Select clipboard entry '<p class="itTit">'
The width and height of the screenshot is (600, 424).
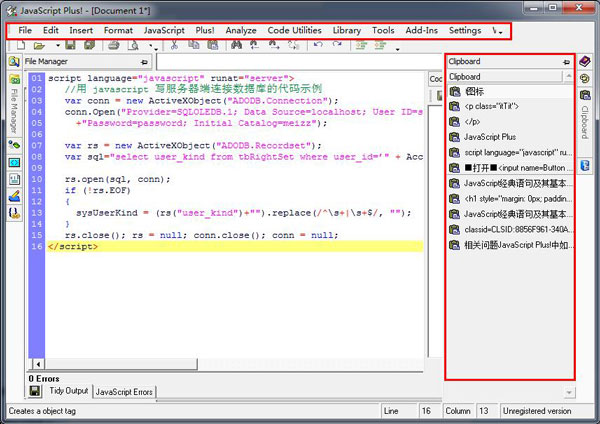click(x=509, y=106)
